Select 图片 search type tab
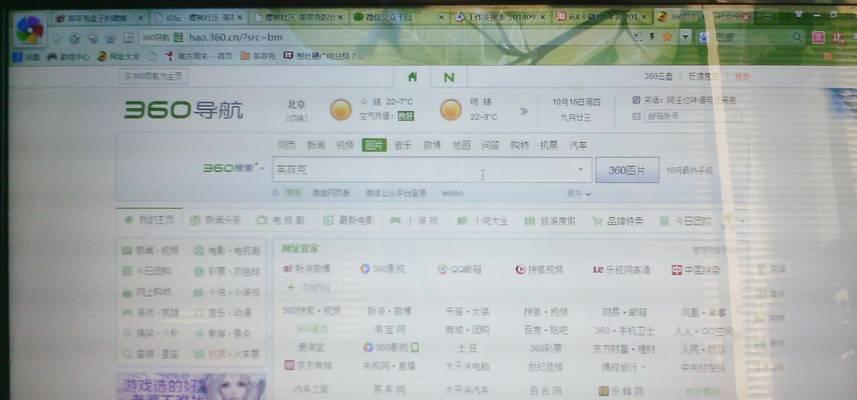This screenshot has height=400, width=857. pyautogui.click(x=374, y=145)
